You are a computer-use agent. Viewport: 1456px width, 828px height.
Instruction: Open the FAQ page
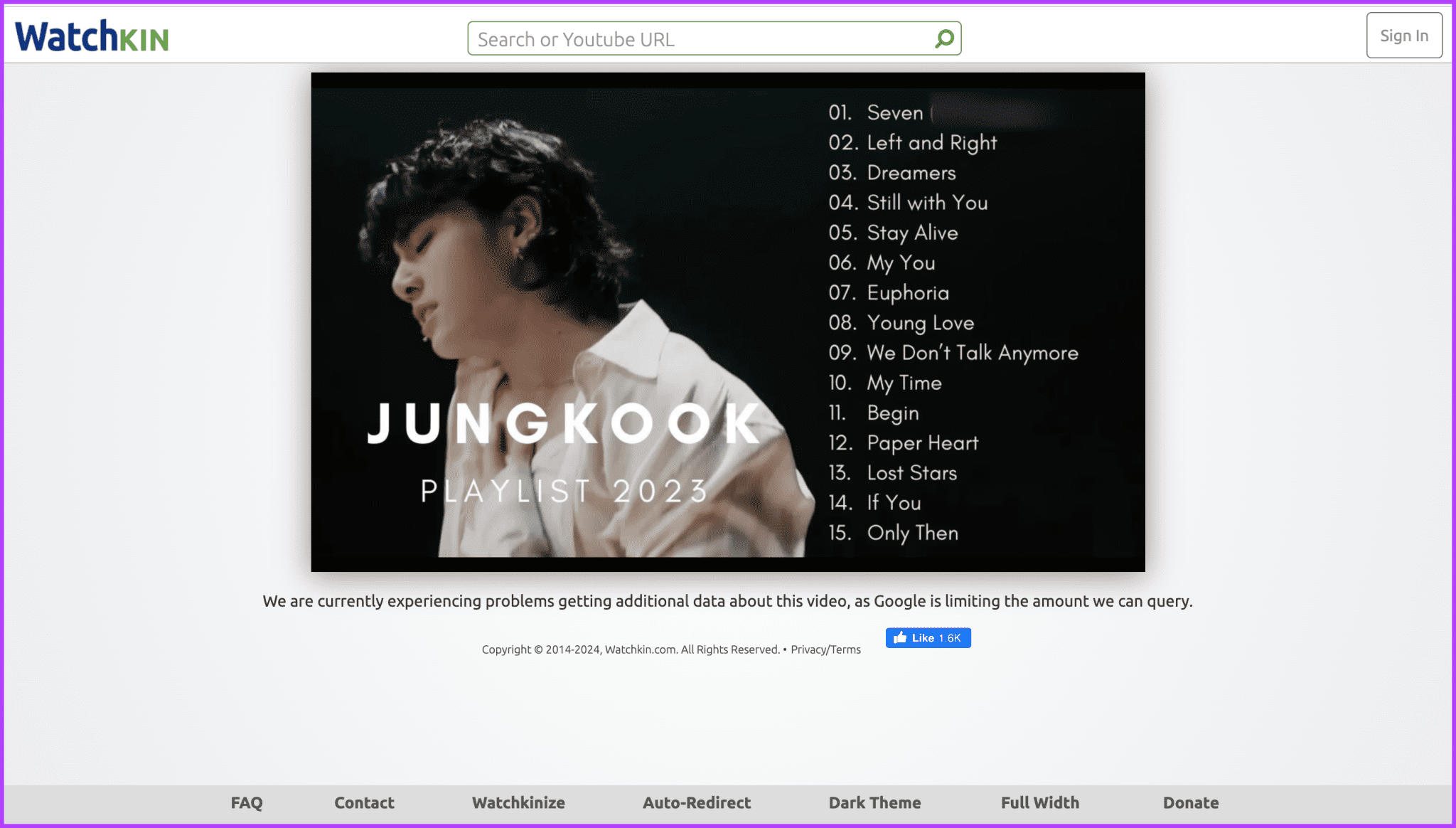(x=246, y=802)
